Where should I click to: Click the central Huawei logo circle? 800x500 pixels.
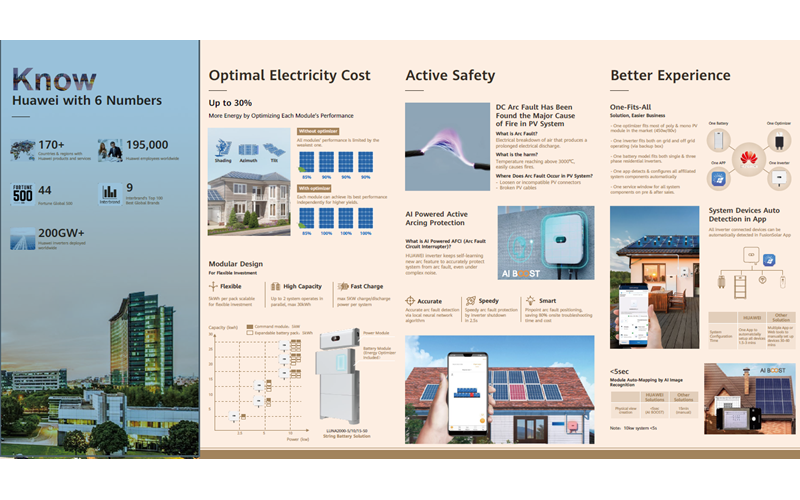tap(749, 159)
